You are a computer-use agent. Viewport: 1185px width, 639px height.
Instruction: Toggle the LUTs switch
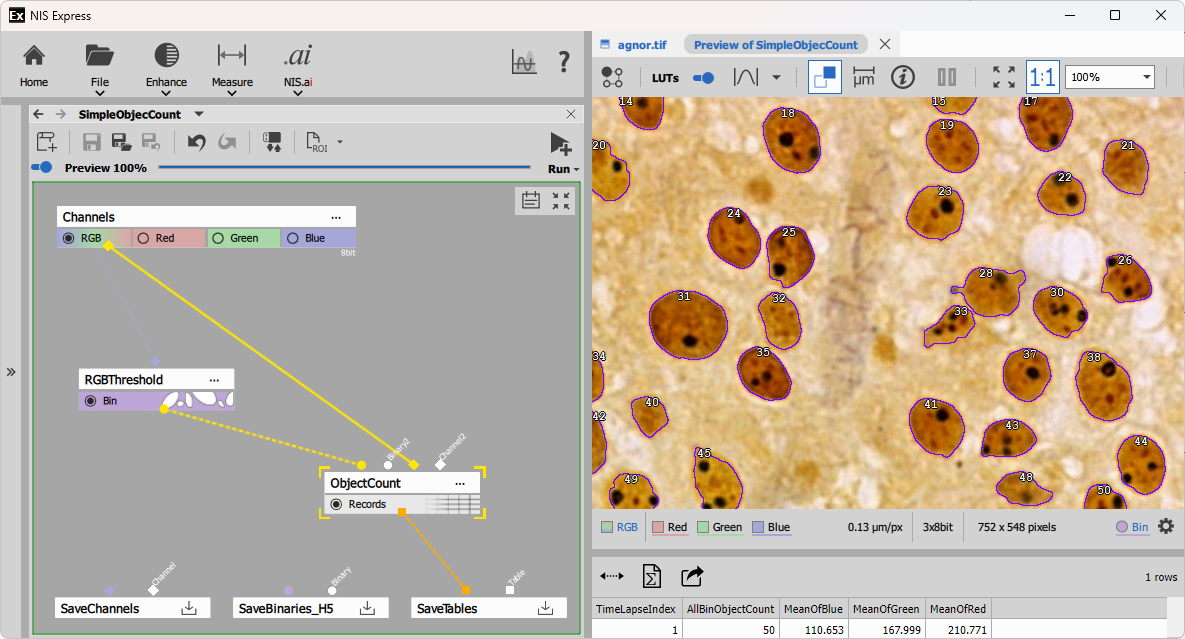703,77
